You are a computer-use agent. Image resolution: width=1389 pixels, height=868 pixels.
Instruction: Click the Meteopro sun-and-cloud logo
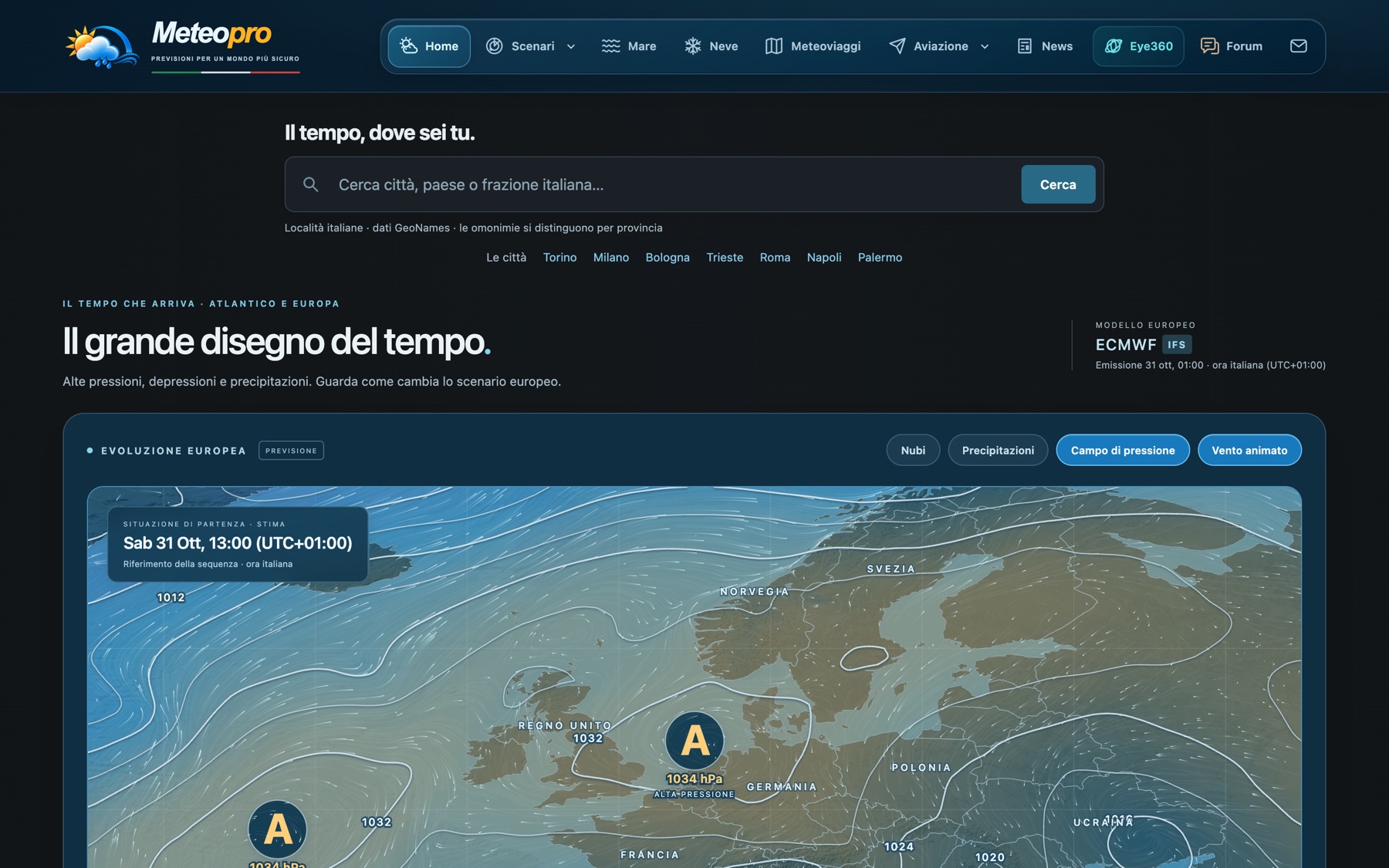pyautogui.click(x=102, y=46)
